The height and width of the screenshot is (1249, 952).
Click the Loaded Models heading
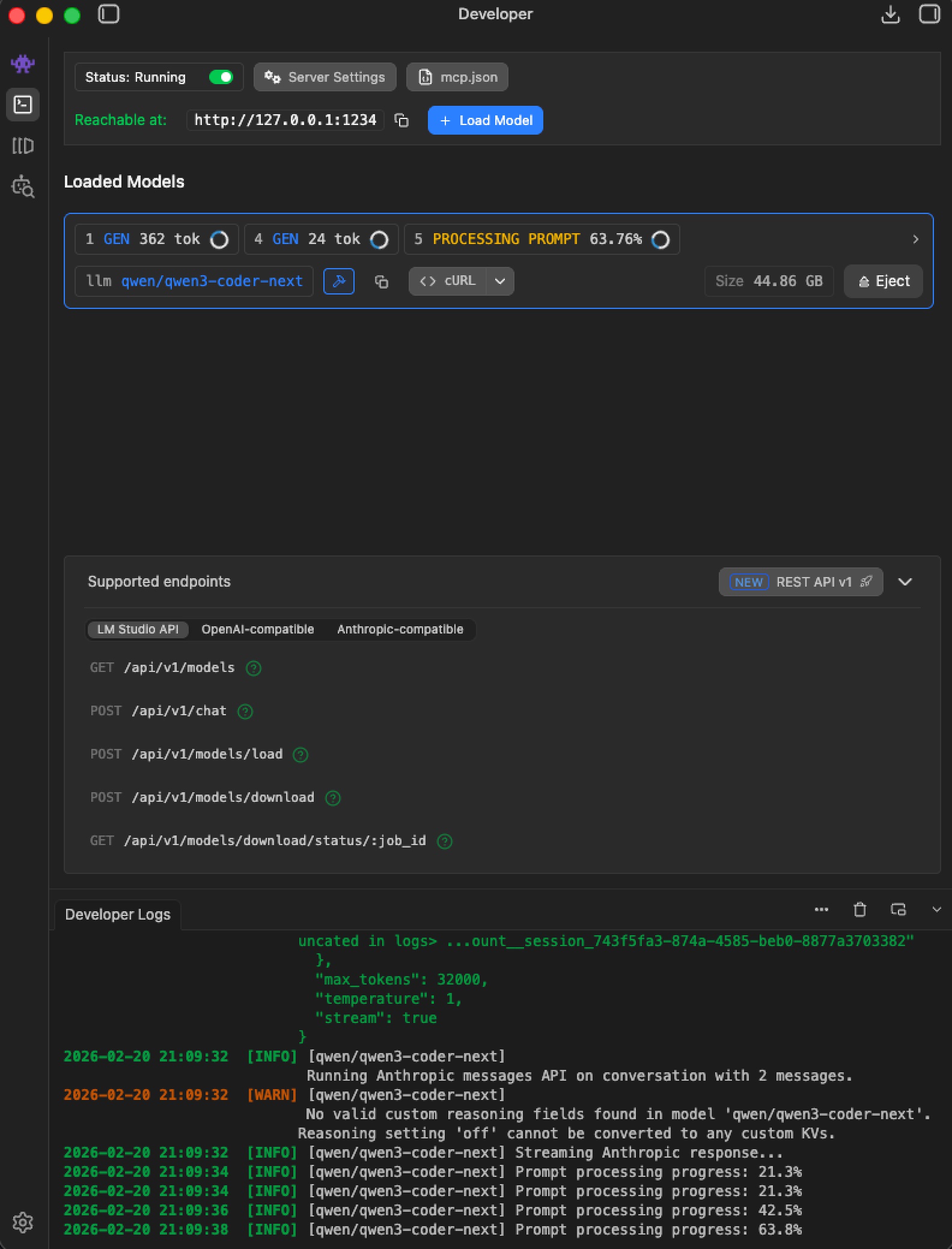124,182
